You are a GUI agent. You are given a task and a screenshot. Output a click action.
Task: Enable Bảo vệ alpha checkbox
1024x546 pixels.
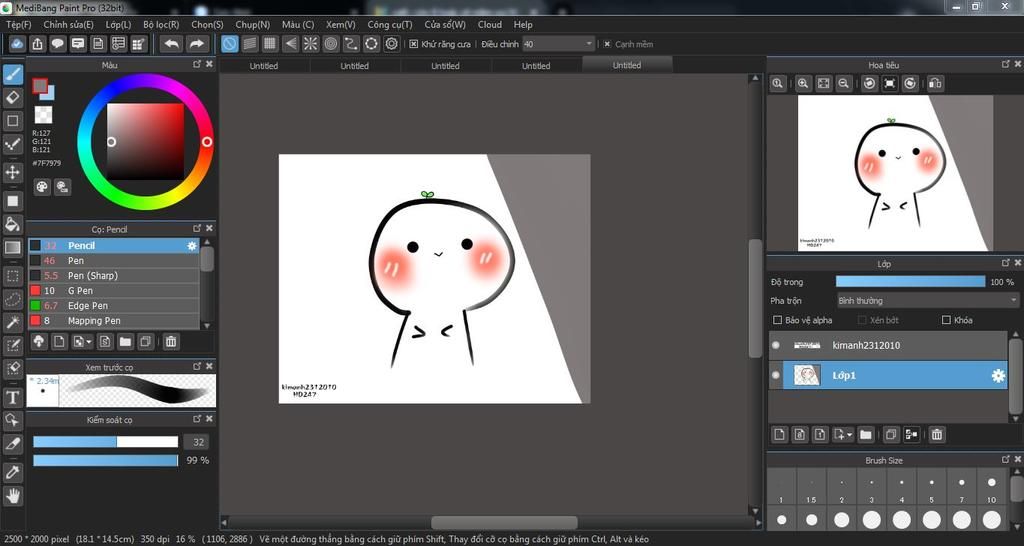point(777,320)
